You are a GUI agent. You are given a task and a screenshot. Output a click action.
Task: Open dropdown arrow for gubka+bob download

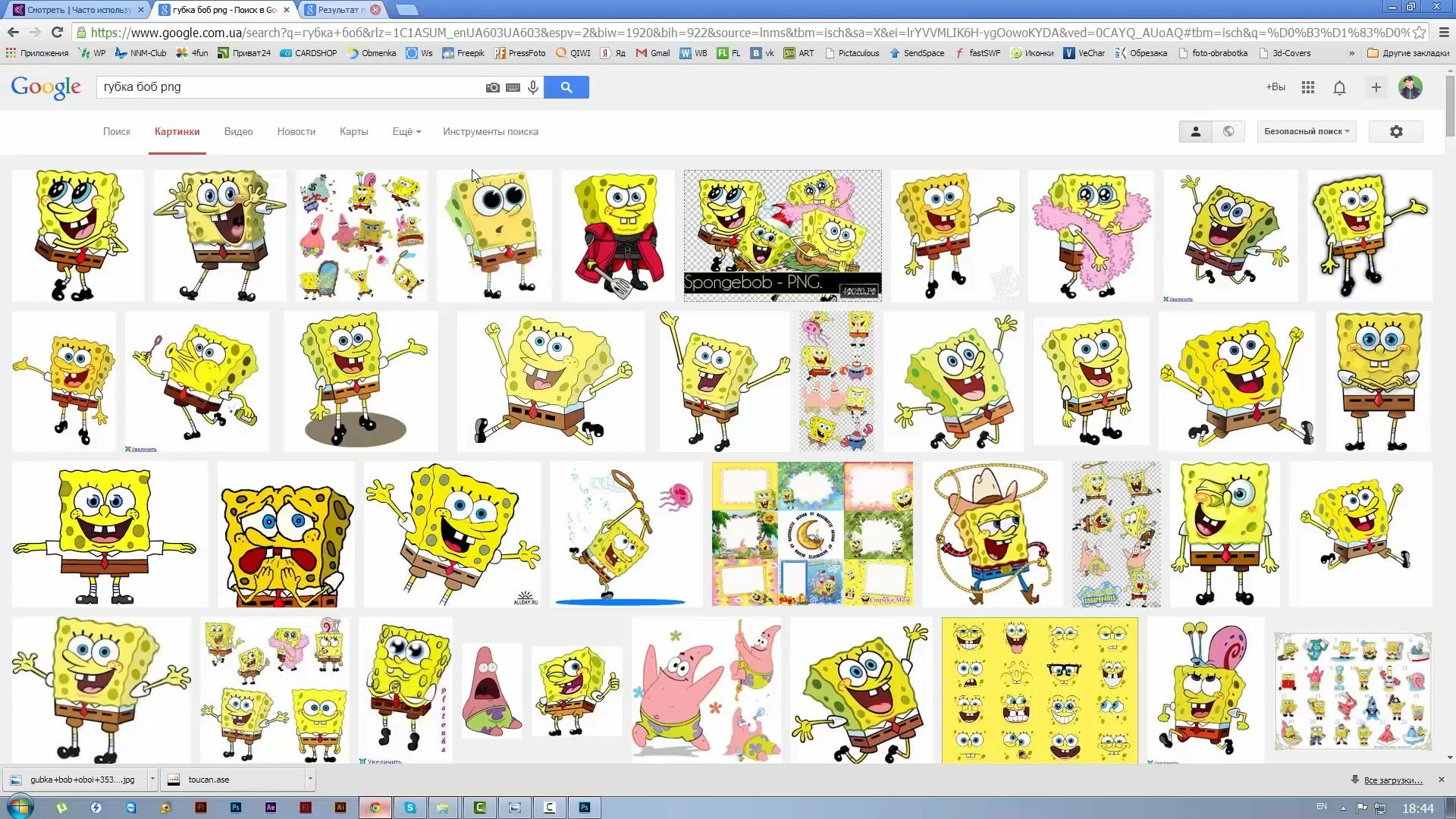(x=152, y=779)
